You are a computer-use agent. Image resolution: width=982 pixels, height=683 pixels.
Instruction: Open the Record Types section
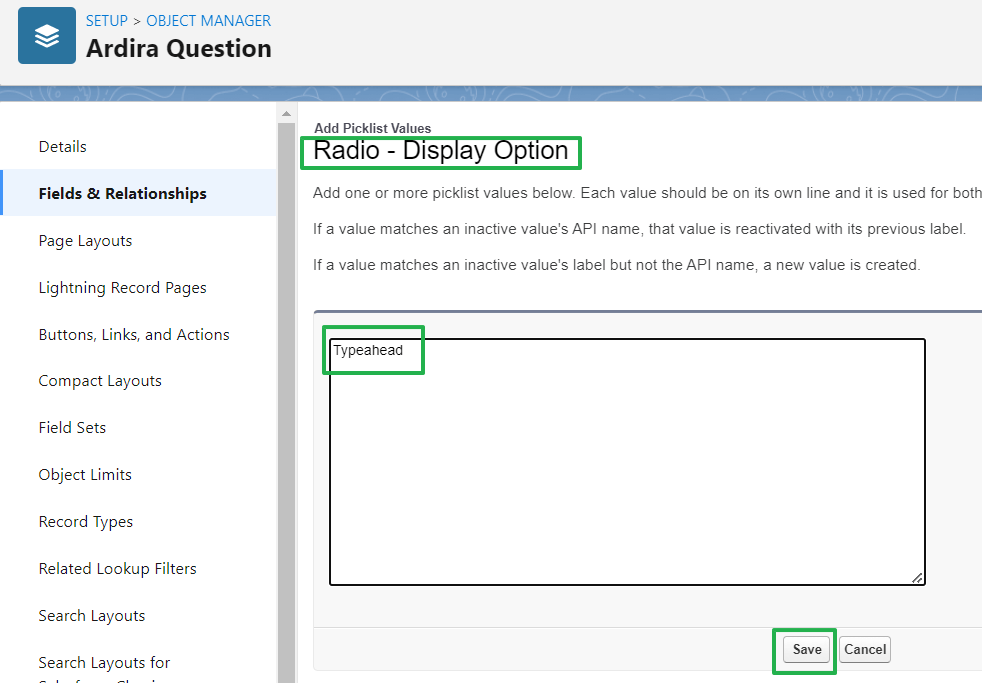(x=85, y=521)
